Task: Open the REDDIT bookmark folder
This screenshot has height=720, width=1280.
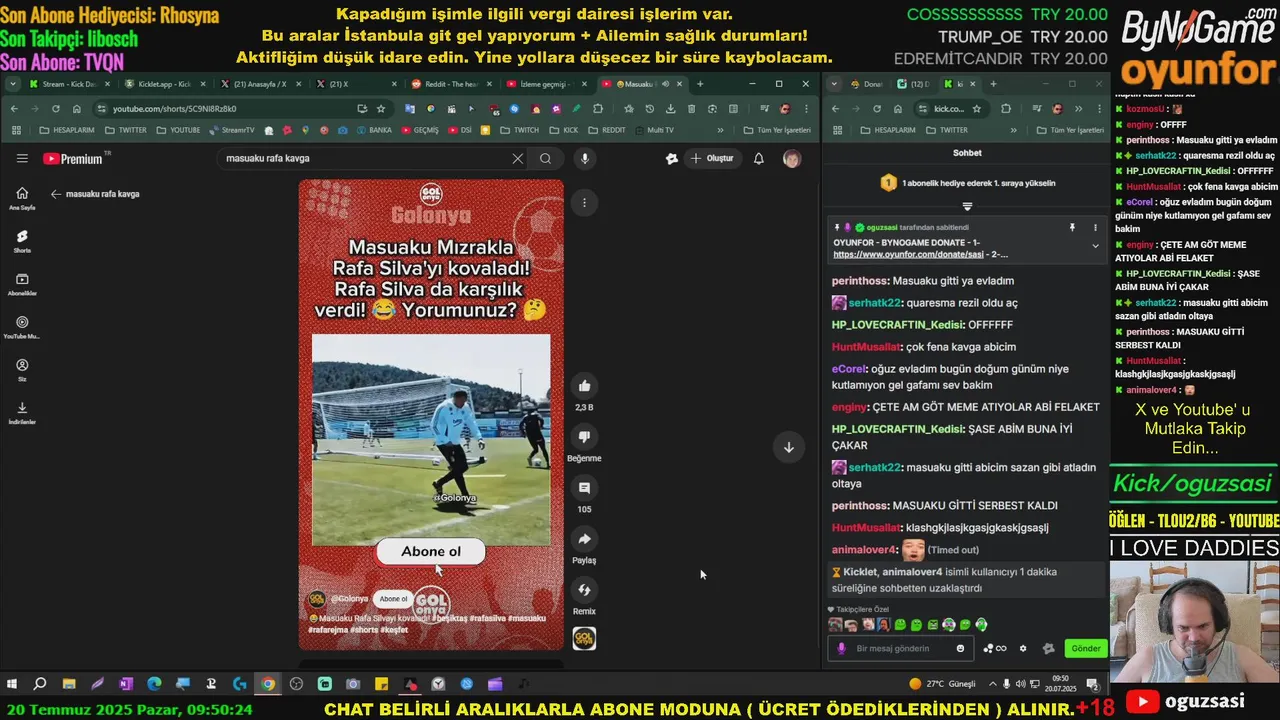Action: pyautogui.click(x=607, y=130)
